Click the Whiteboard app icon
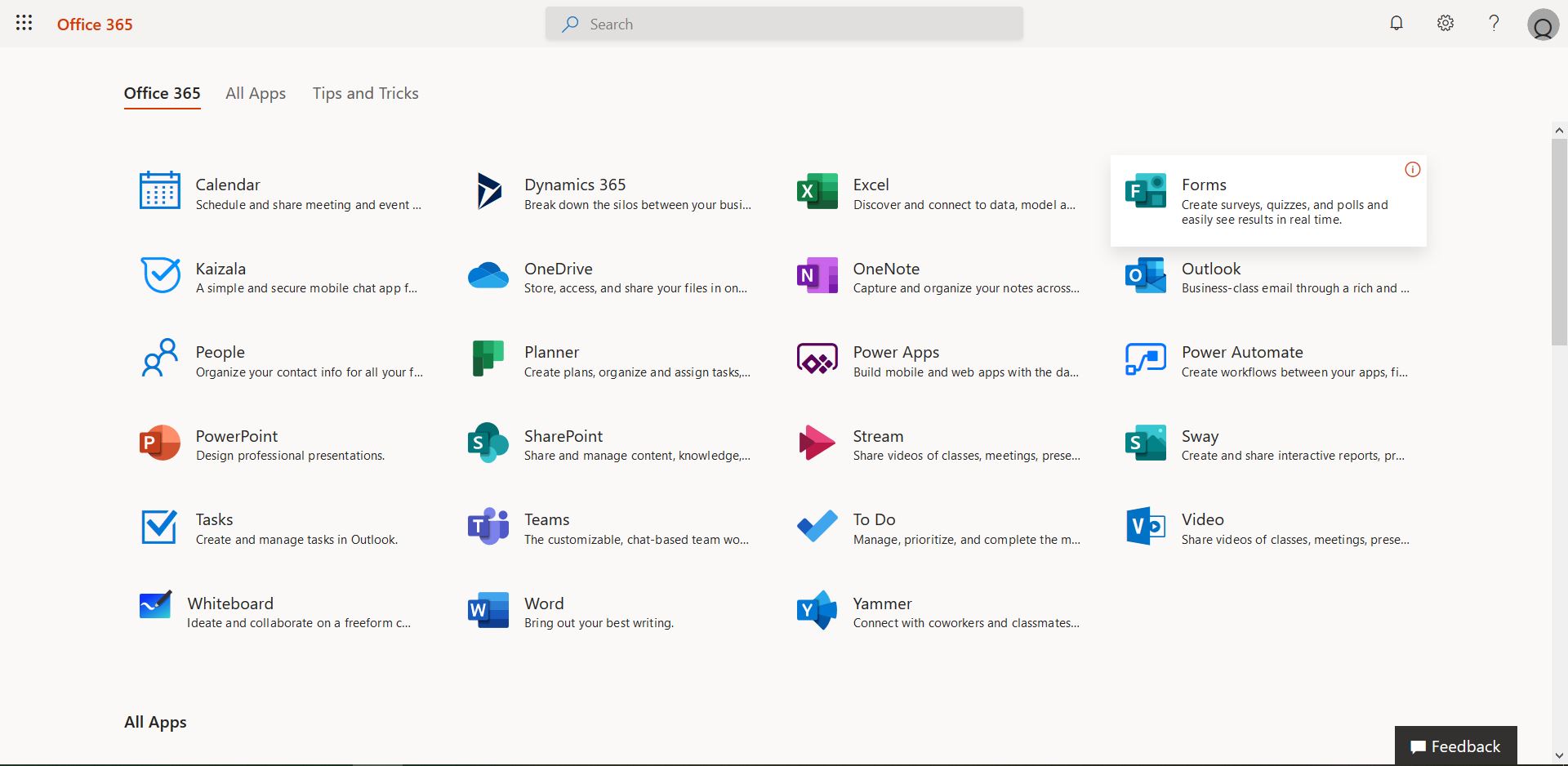 point(155,605)
